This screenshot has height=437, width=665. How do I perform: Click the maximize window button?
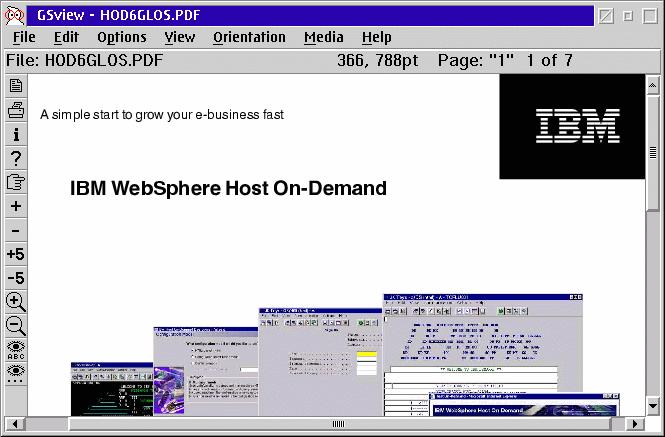(x=650, y=16)
